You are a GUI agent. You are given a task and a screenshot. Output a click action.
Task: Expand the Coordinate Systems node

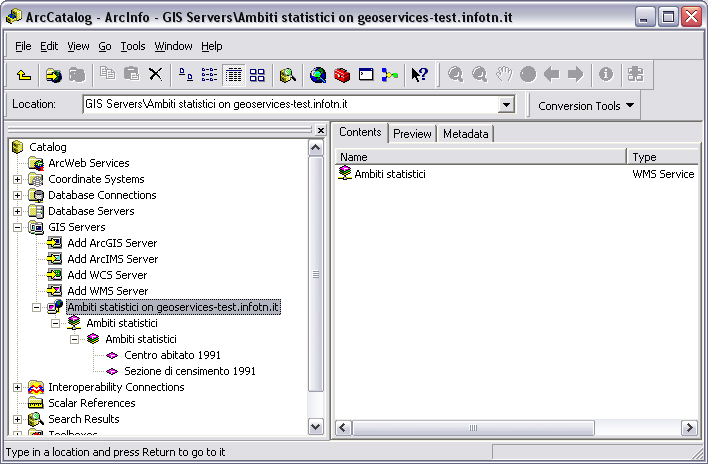coord(17,179)
